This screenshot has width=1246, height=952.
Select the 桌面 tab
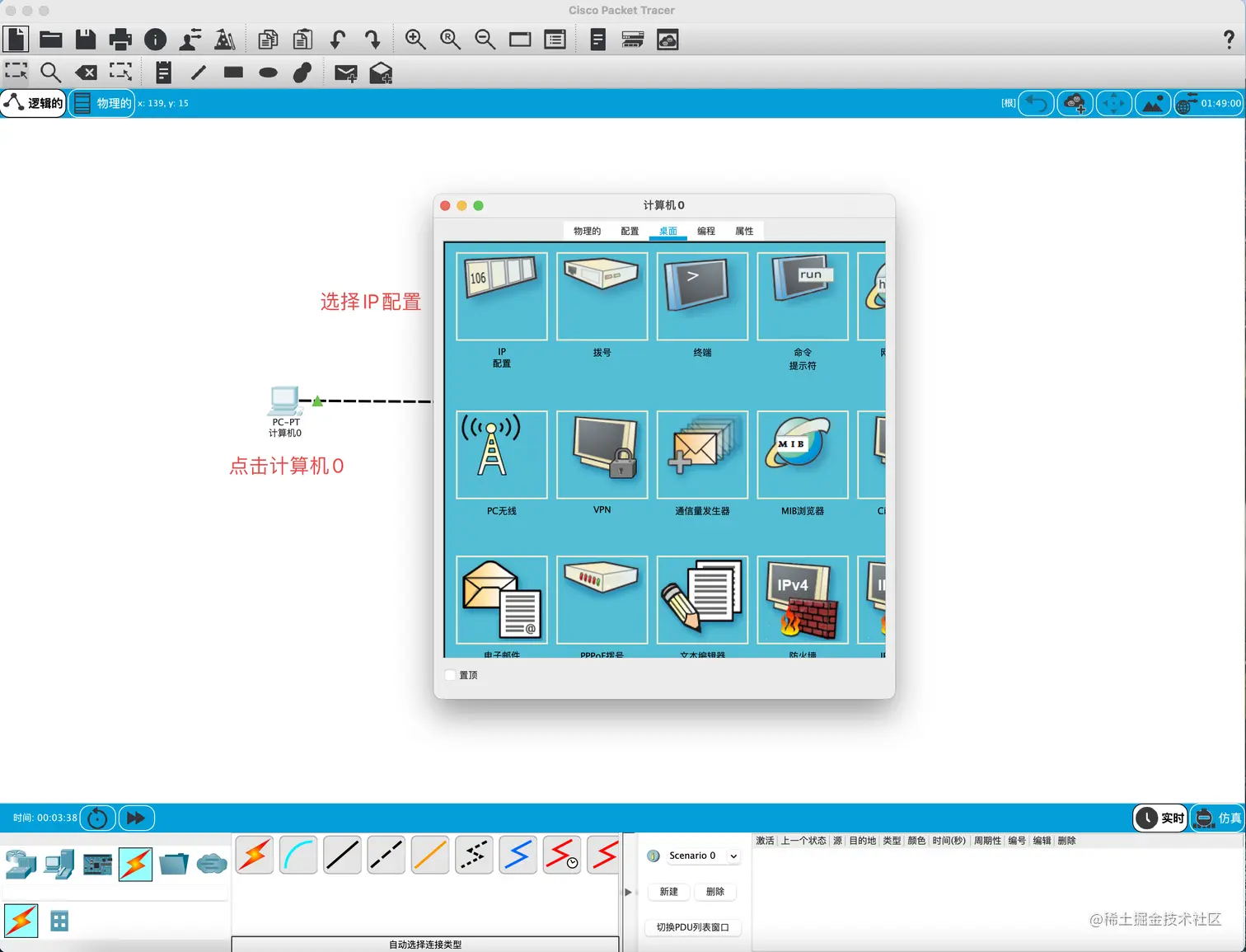(x=667, y=231)
